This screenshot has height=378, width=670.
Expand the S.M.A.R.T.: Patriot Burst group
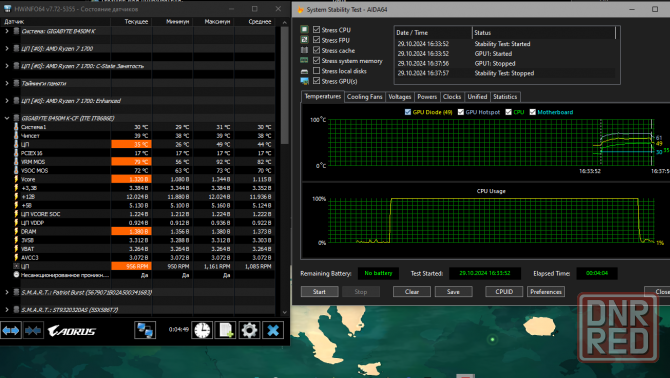(7, 292)
